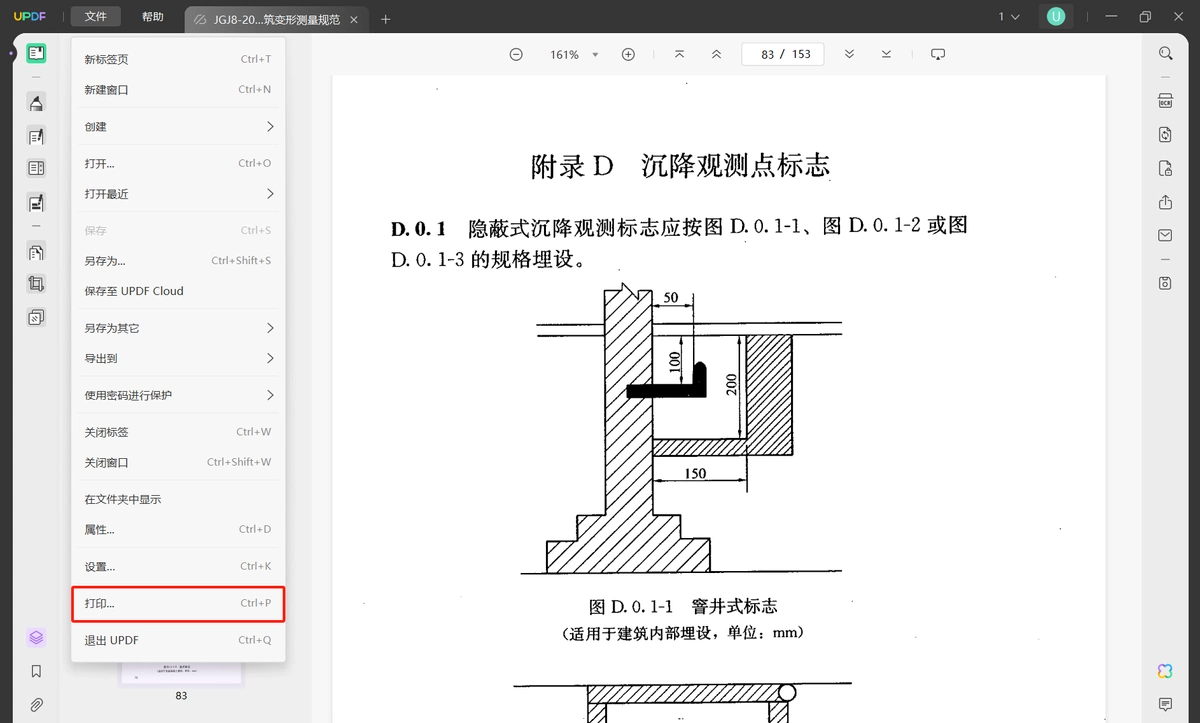Start slideshow presentation mode icon
Viewport: 1200px width, 723px height.
pyautogui.click(x=938, y=54)
